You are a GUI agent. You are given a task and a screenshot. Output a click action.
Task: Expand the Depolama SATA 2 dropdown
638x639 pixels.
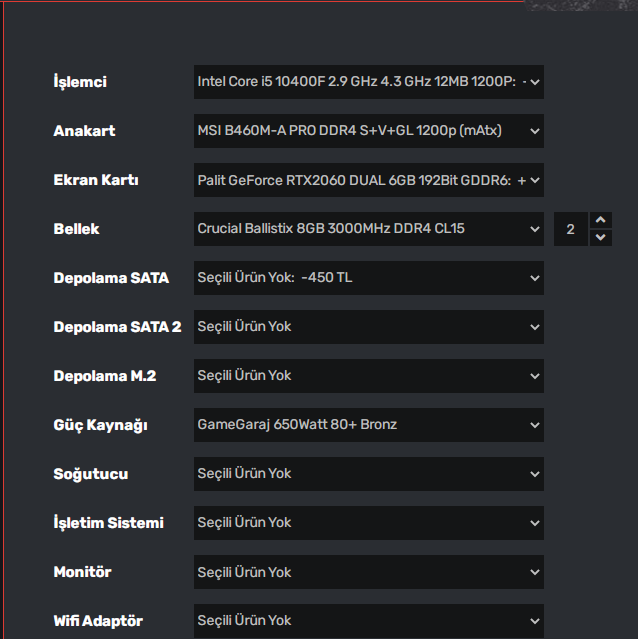(x=368, y=327)
